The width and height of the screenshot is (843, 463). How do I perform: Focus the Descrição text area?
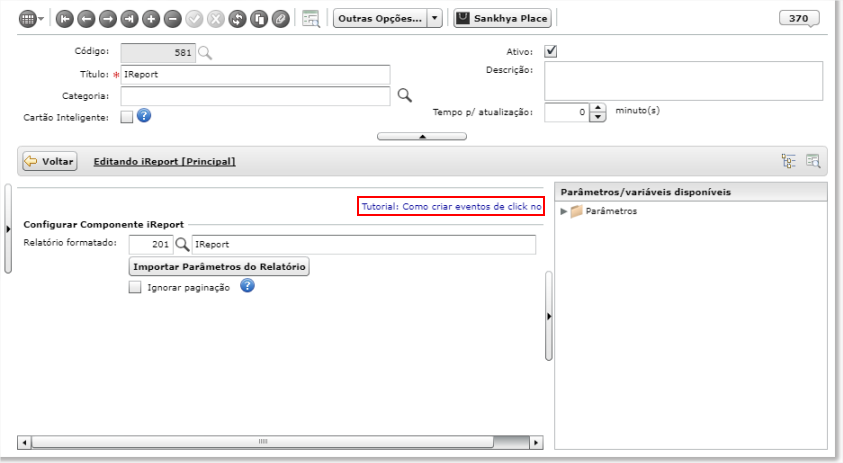pos(683,81)
